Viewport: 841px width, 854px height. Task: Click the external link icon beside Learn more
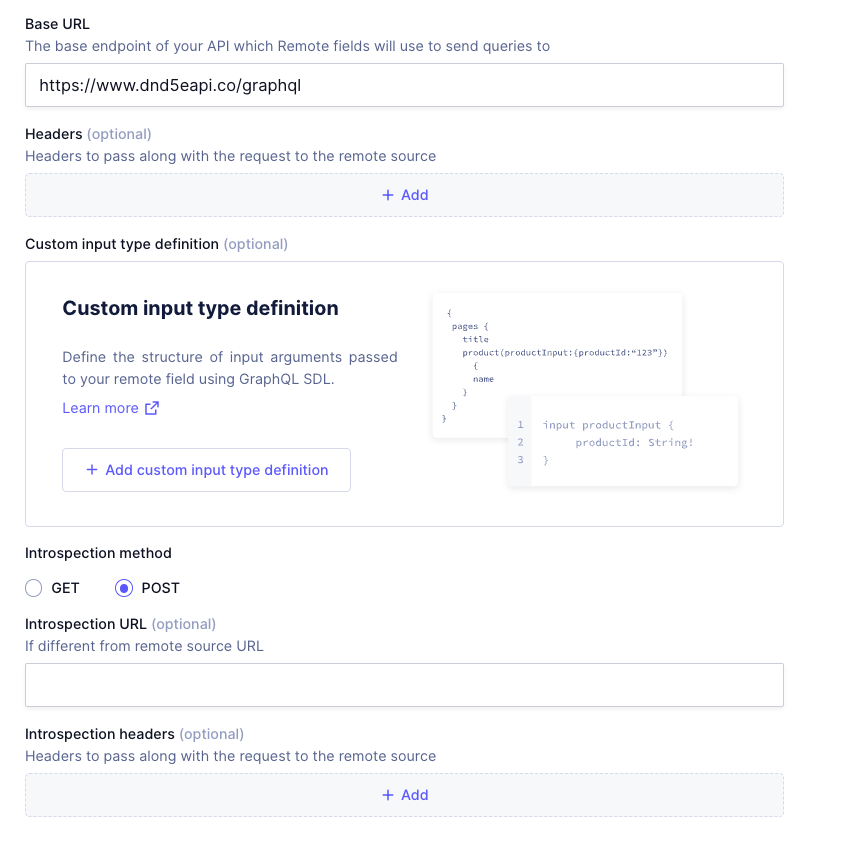tap(151, 408)
